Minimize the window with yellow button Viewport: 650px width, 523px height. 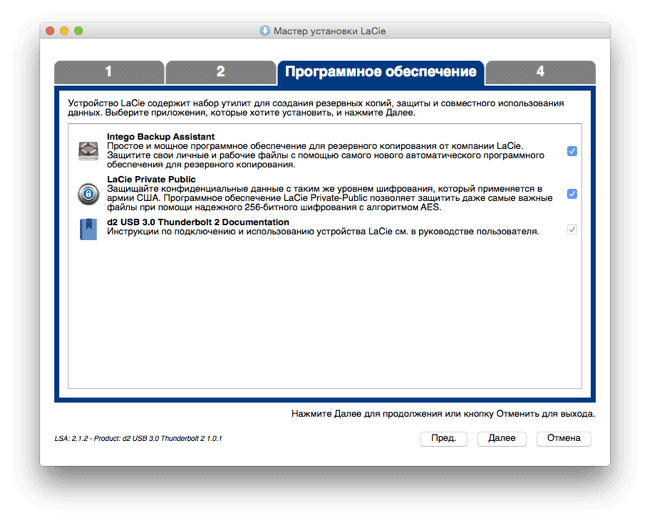[x=64, y=31]
